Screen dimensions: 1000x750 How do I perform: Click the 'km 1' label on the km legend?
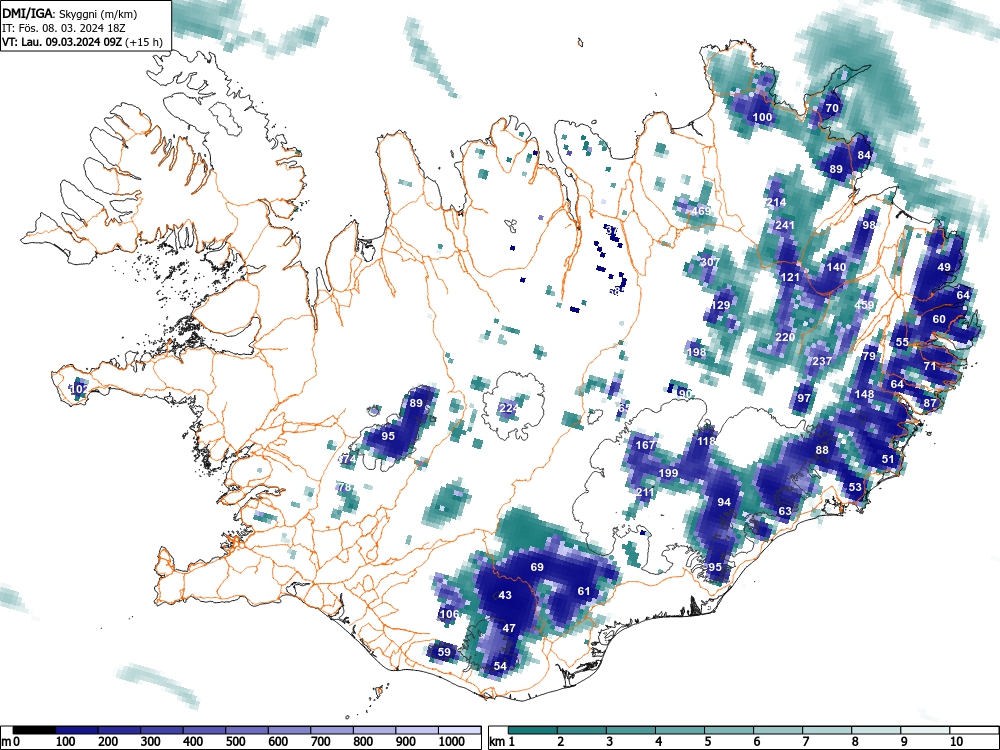tap(503, 742)
